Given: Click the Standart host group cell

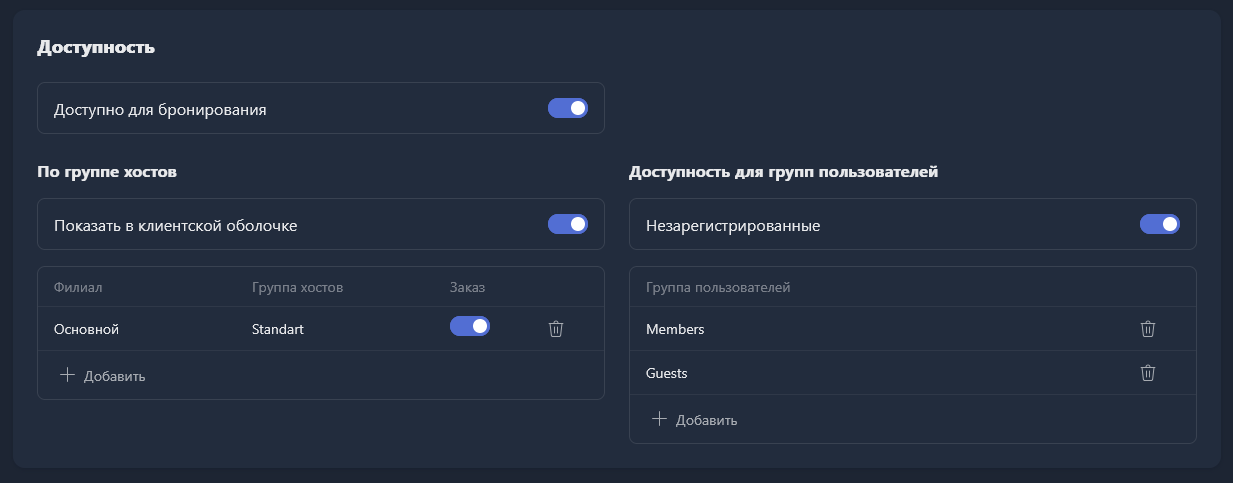Looking at the screenshot, I should (x=278, y=329).
